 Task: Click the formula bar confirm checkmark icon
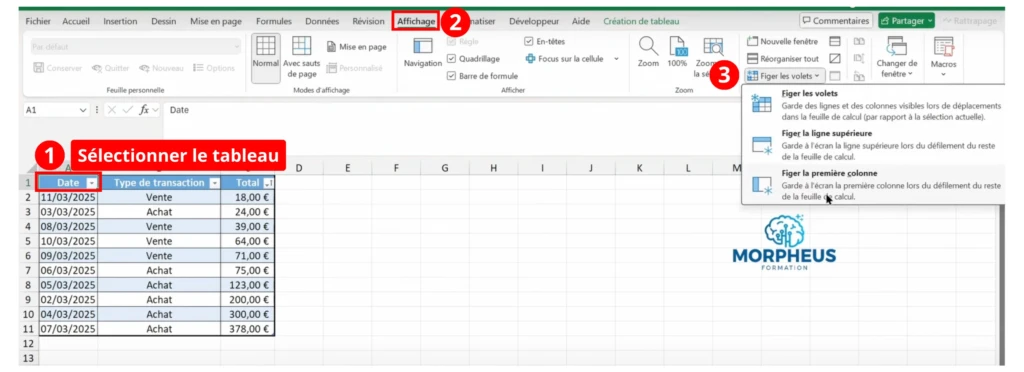coord(127,110)
